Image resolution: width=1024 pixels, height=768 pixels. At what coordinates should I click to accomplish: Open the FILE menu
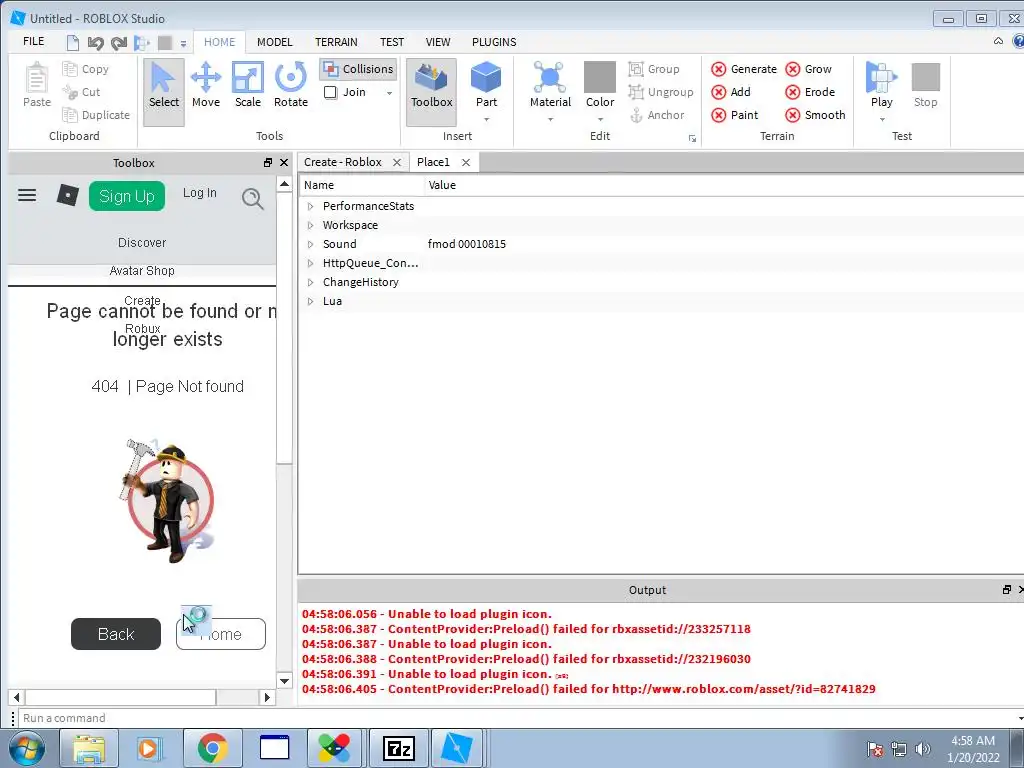33,42
